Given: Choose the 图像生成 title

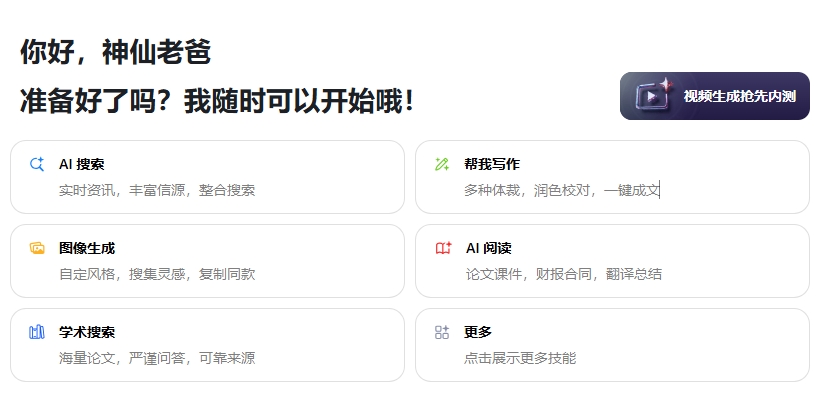Looking at the screenshot, I should click(x=87, y=248).
